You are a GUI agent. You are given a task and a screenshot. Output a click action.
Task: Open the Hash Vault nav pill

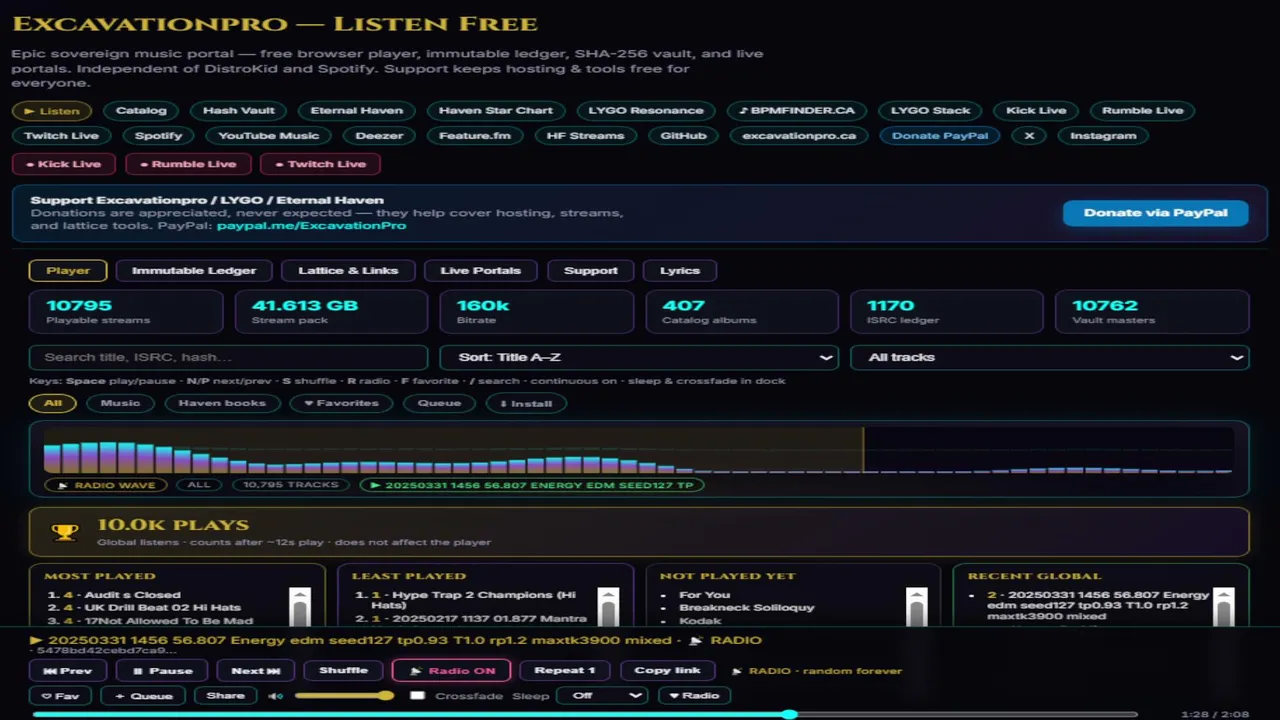pyautogui.click(x=238, y=111)
